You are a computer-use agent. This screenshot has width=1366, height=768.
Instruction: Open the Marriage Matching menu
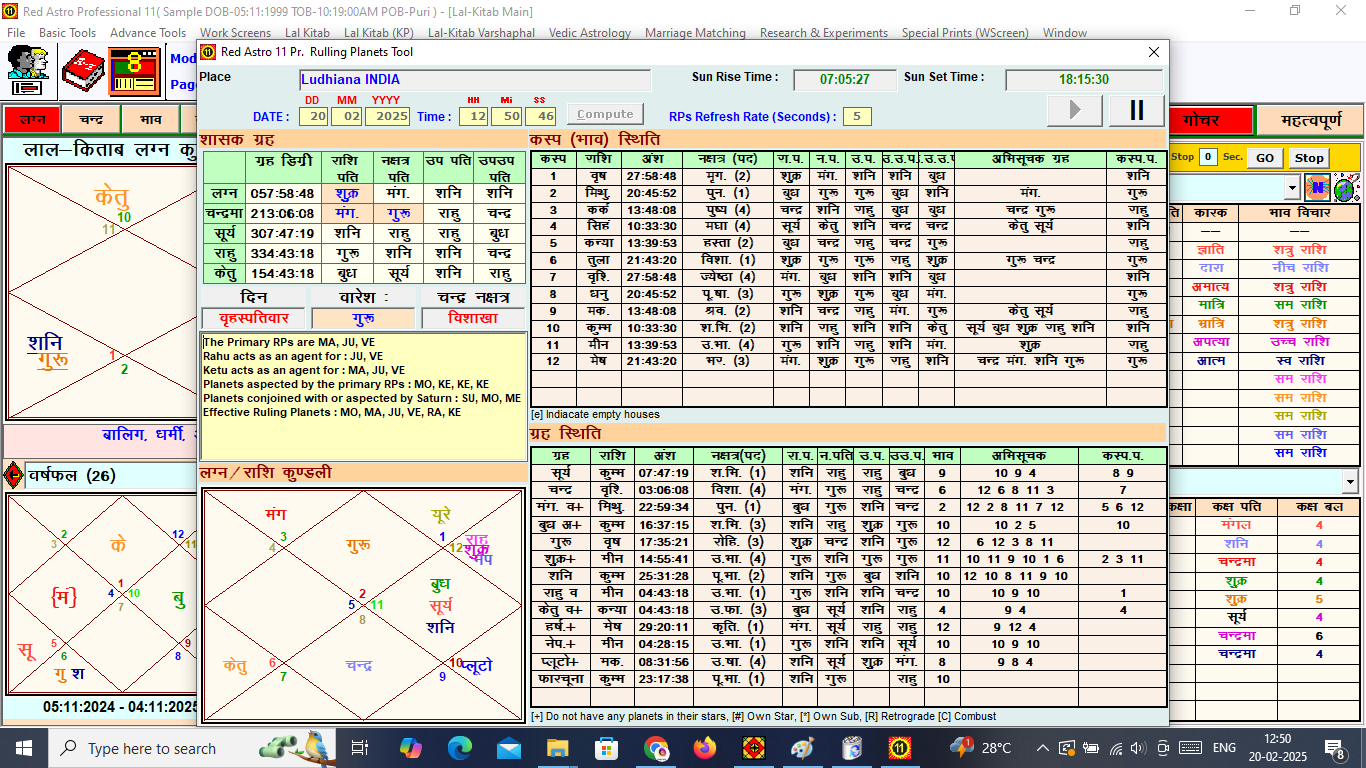pyautogui.click(x=695, y=33)
